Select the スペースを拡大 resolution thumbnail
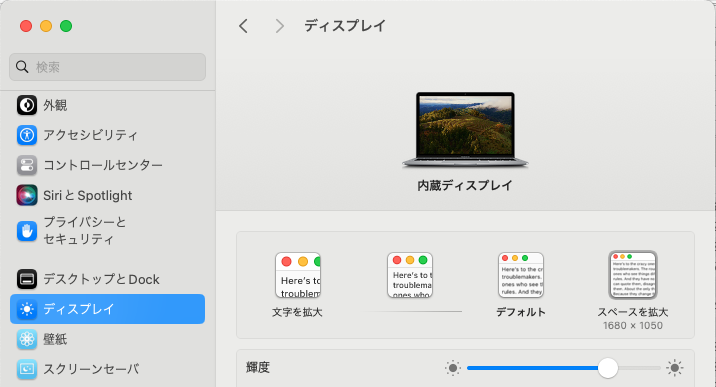Viewport: 716px width, 387px height. [x=633, y=275]
